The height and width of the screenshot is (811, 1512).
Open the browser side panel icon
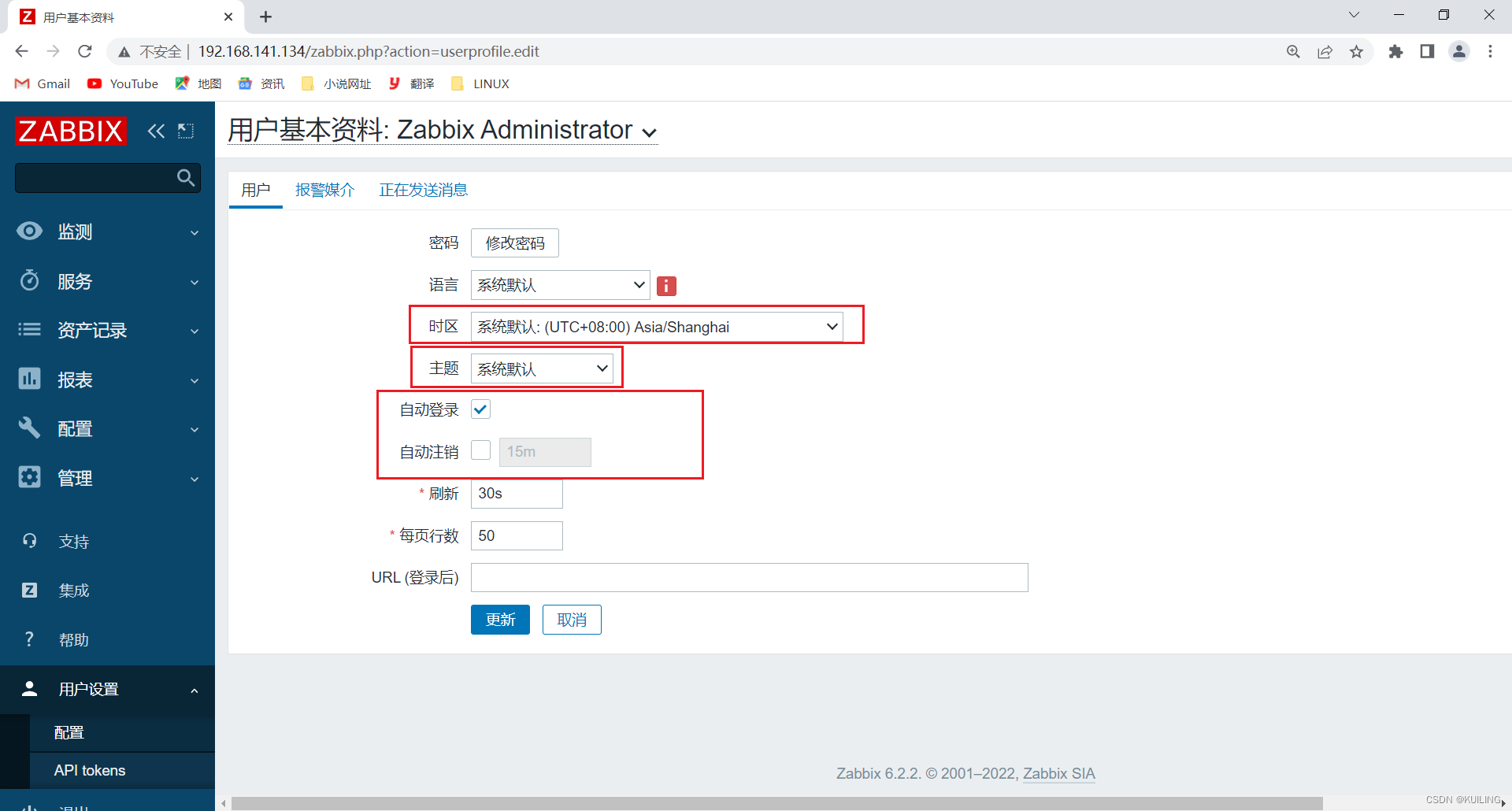[1427, 51]
